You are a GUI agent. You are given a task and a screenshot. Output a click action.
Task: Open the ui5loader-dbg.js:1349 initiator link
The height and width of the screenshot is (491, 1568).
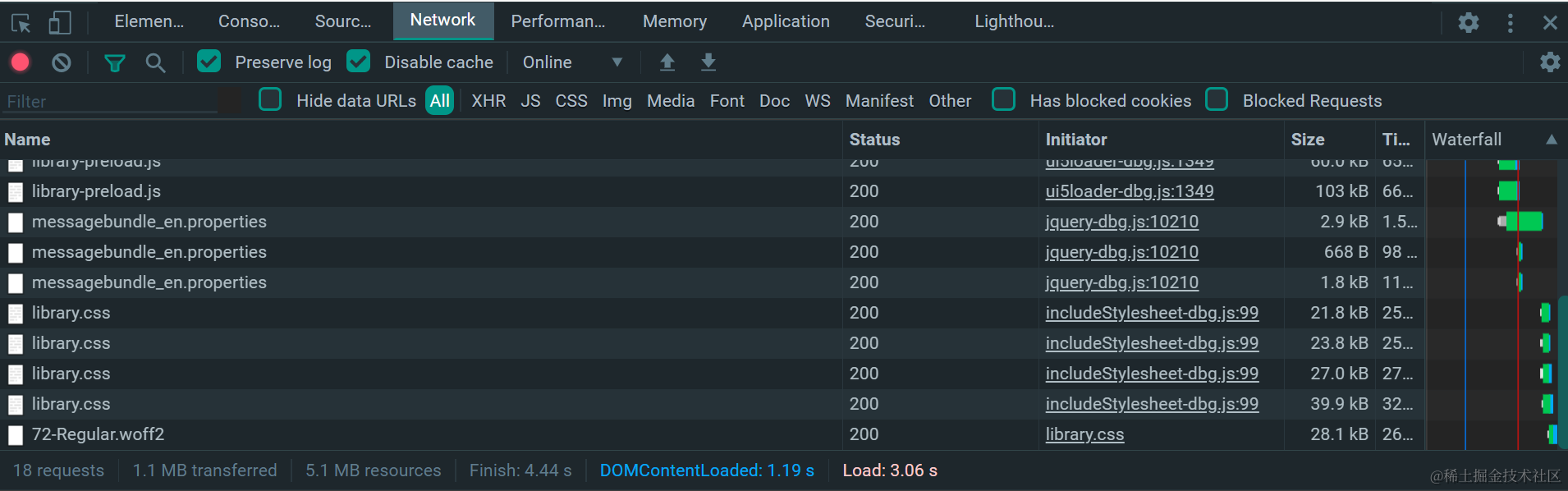(x=1129, y=191)
